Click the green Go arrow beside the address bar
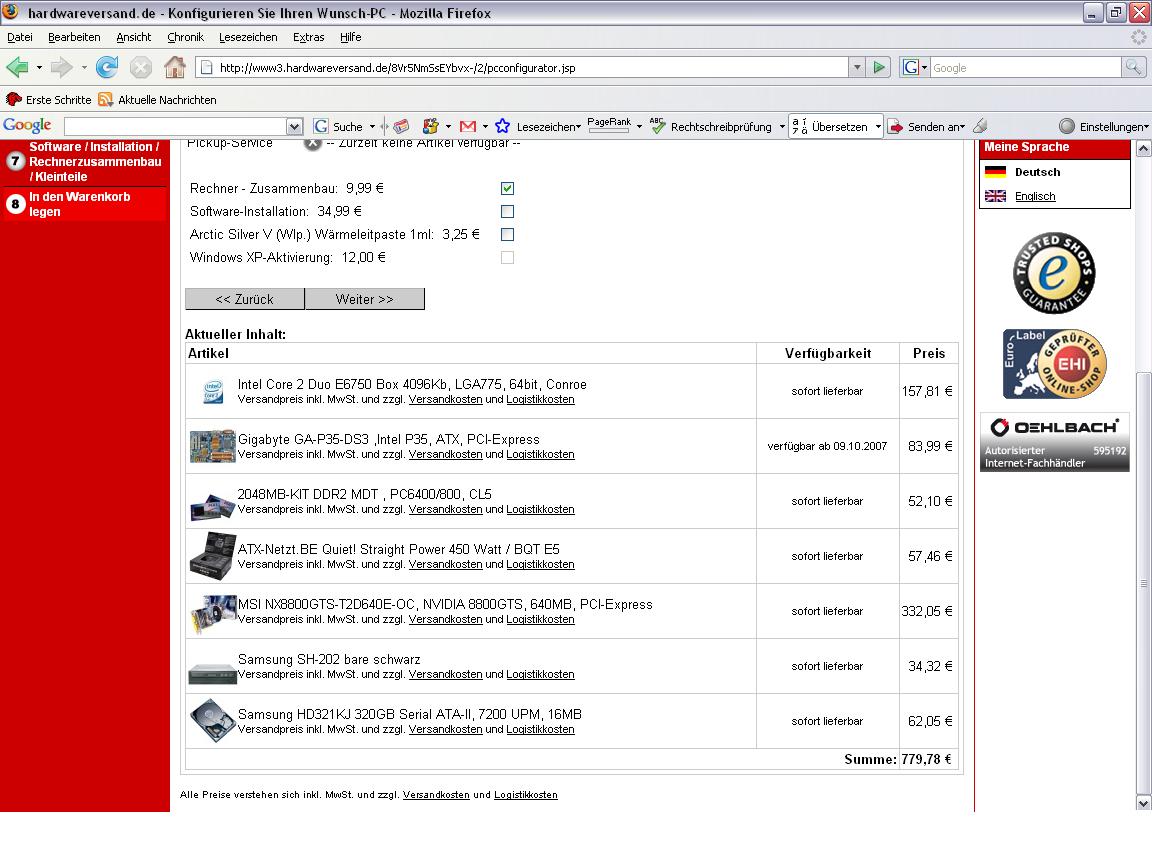The image size is (1152, 864). pos(879,68)
